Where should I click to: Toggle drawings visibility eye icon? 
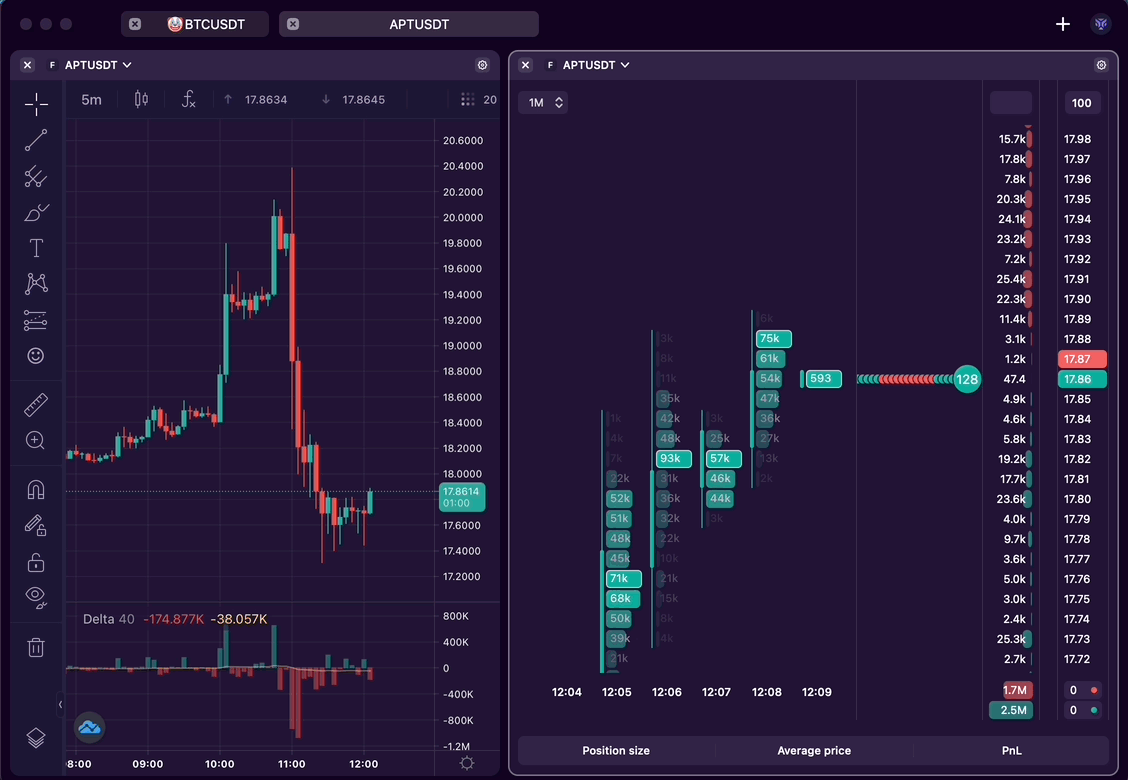coord(36,598)
